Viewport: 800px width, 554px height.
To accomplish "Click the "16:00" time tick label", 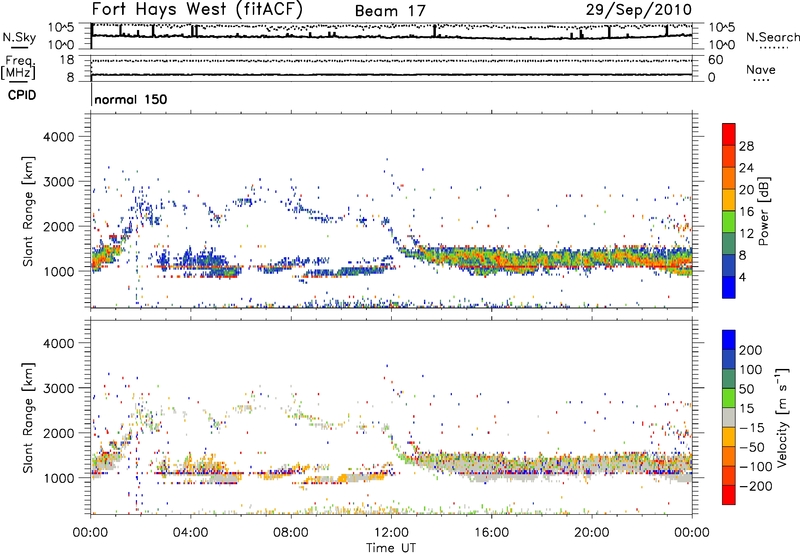I will [x=491, y=533].
